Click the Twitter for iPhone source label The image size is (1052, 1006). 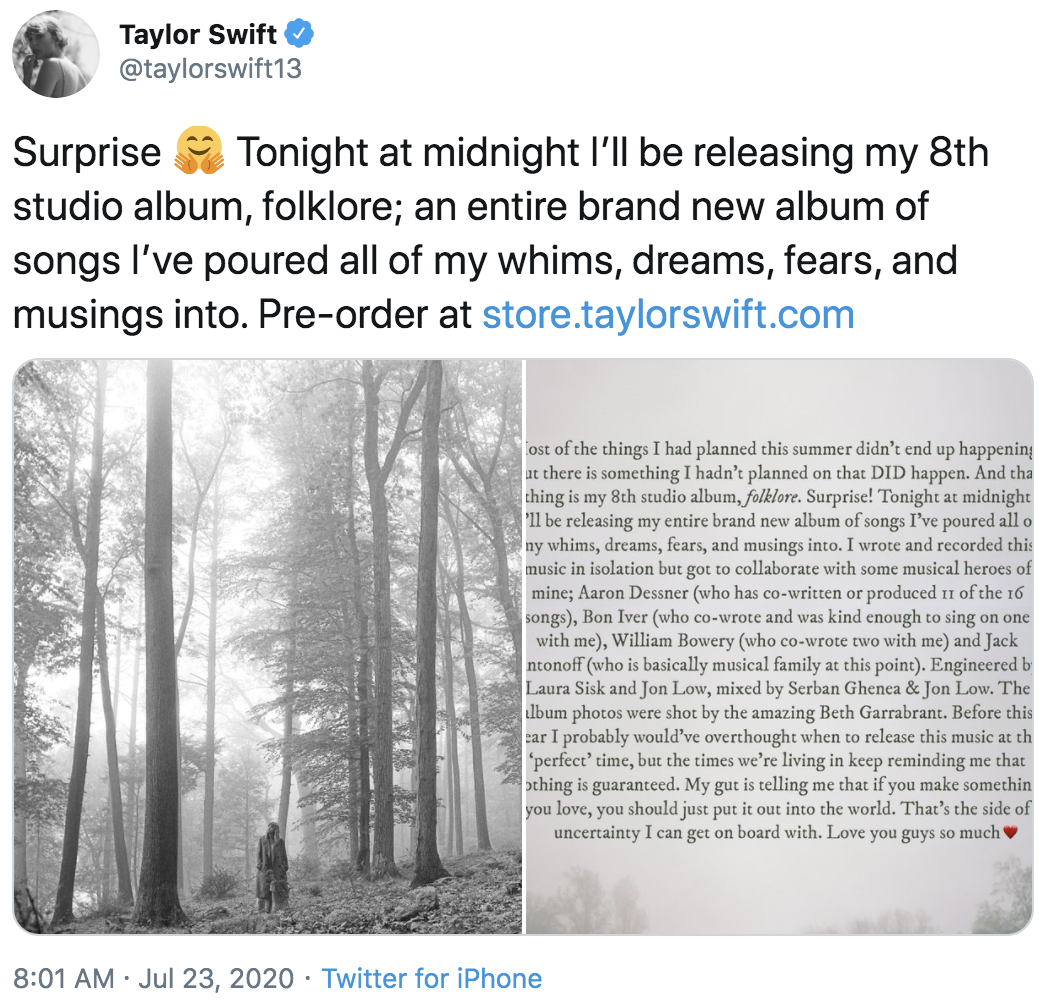point(432,978)
